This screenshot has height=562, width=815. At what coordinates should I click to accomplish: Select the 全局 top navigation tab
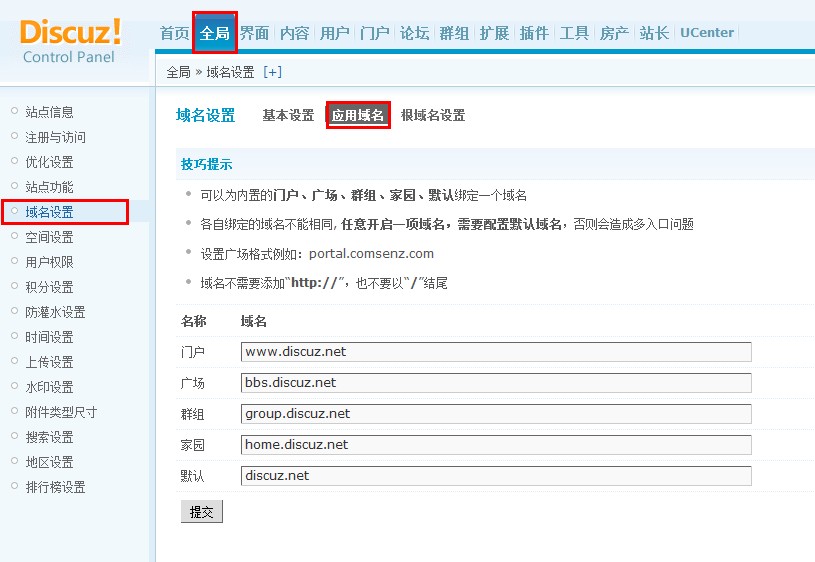coord(215,33)
